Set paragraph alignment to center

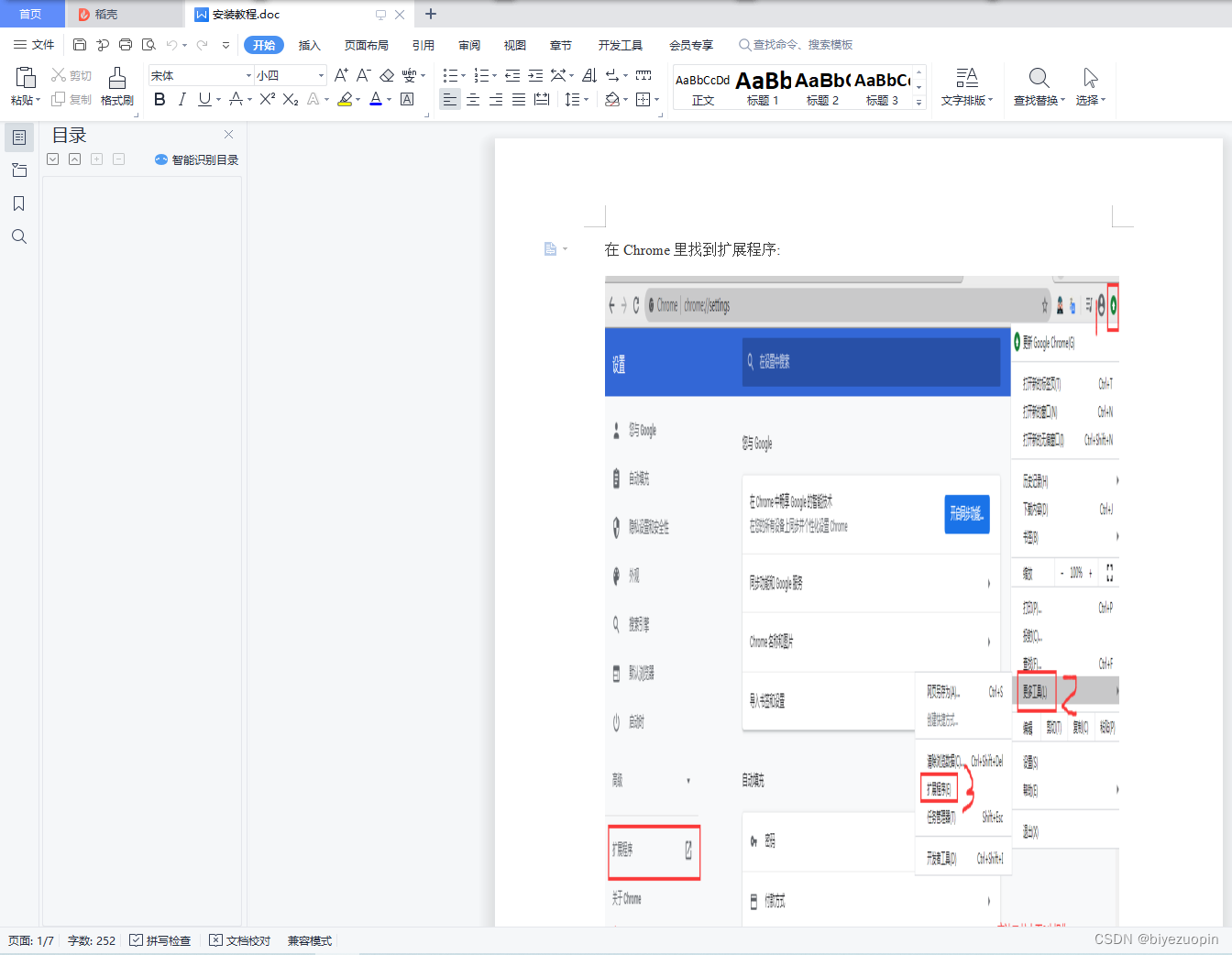(x=473, y=99)
